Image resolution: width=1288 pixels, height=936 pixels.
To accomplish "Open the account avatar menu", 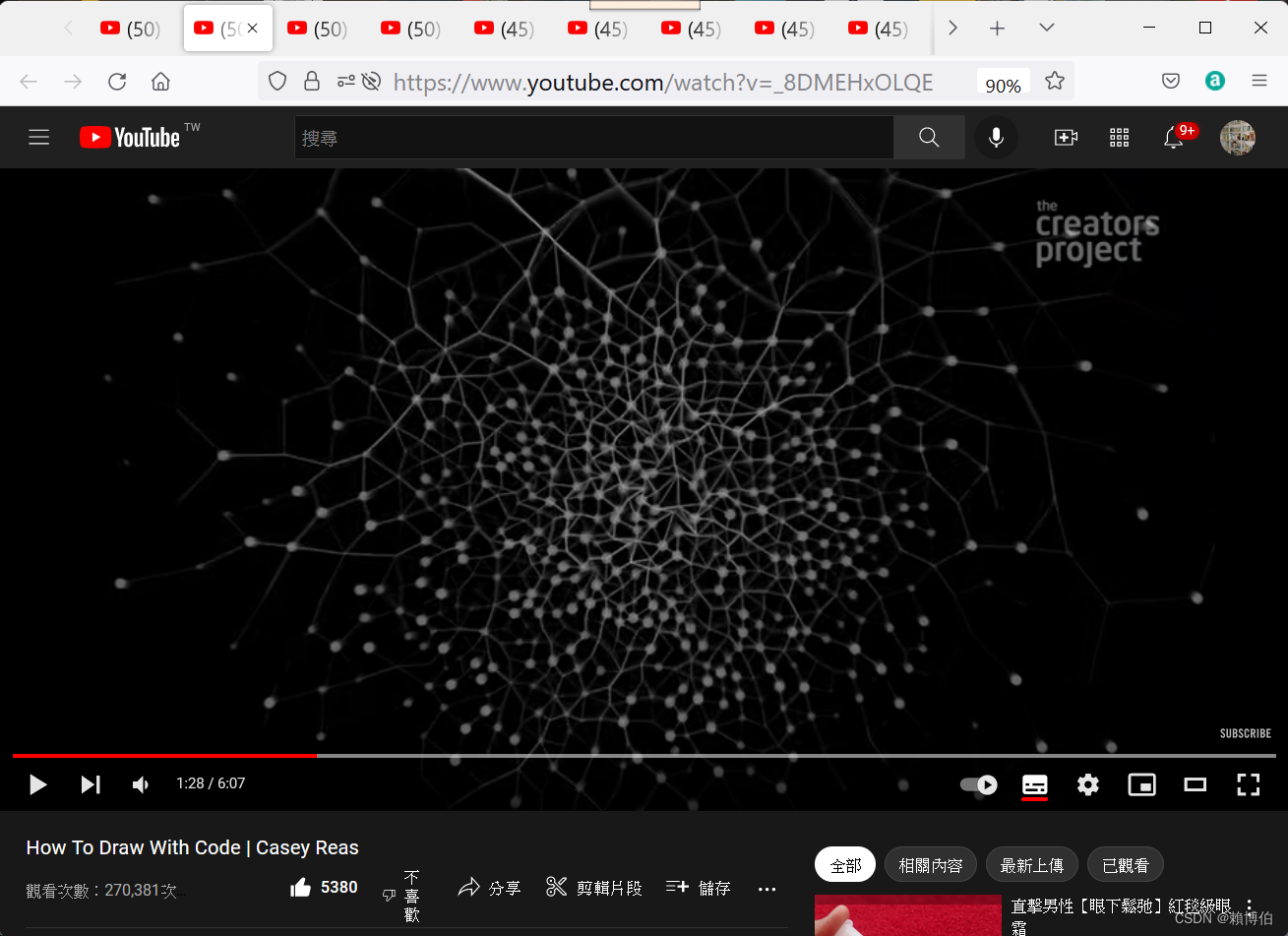I will [1237, 138].
